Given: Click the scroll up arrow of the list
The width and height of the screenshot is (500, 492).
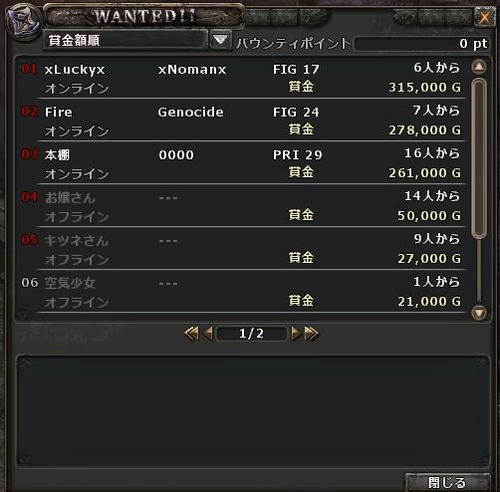Looking at the screenshot, I should 479,67.
